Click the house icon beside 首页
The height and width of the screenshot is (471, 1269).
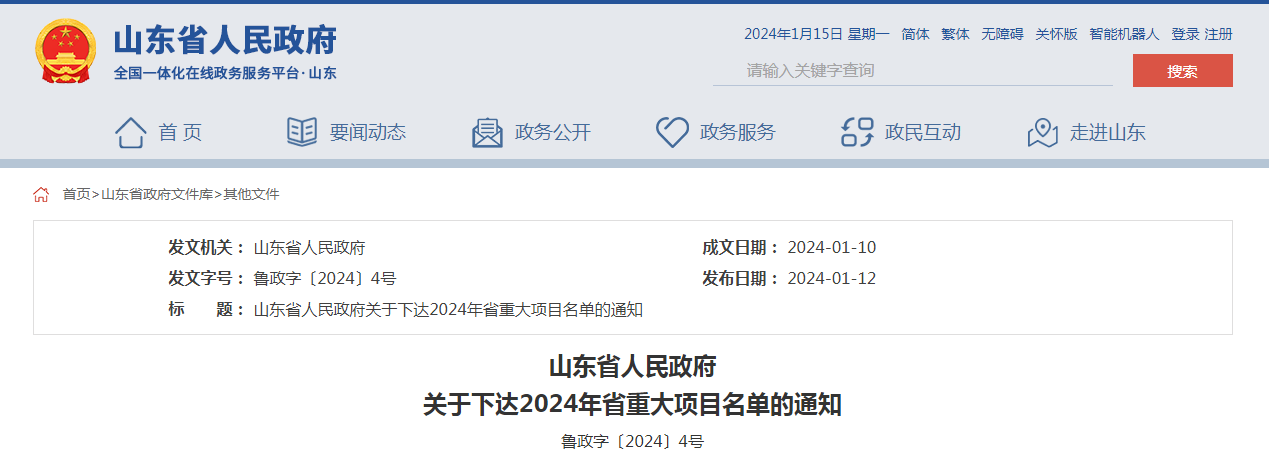click(x=131, y=132)
